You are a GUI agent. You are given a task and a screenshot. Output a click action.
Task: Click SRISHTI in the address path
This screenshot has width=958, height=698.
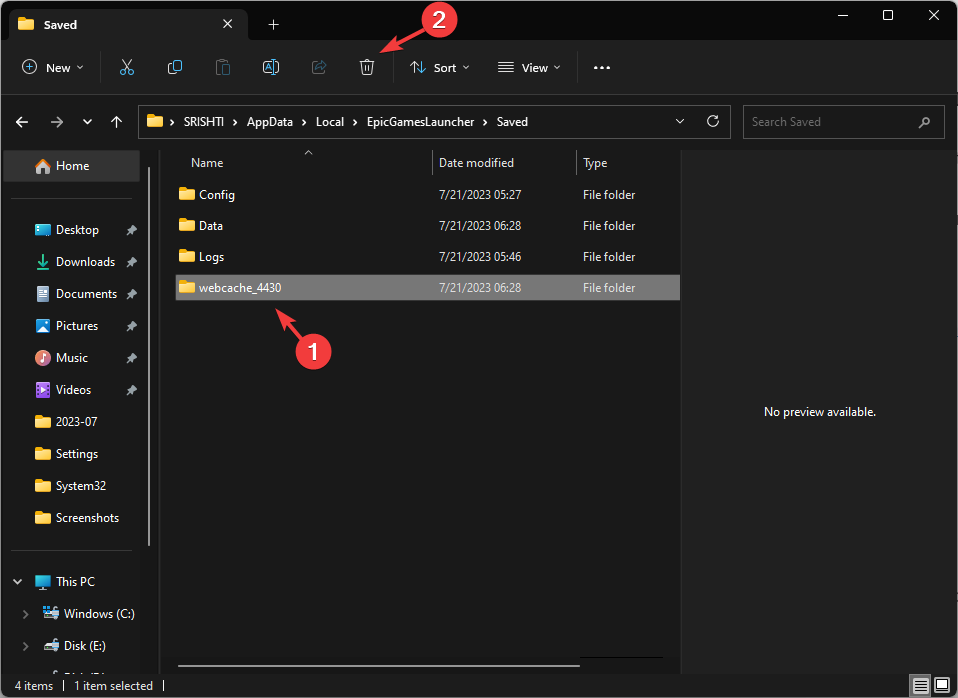pos(203,122)
